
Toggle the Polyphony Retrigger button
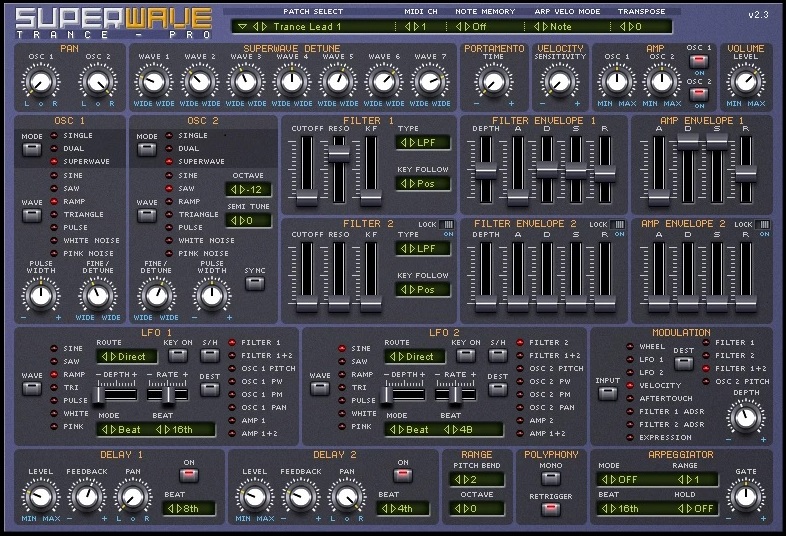(x=551, y=508)
